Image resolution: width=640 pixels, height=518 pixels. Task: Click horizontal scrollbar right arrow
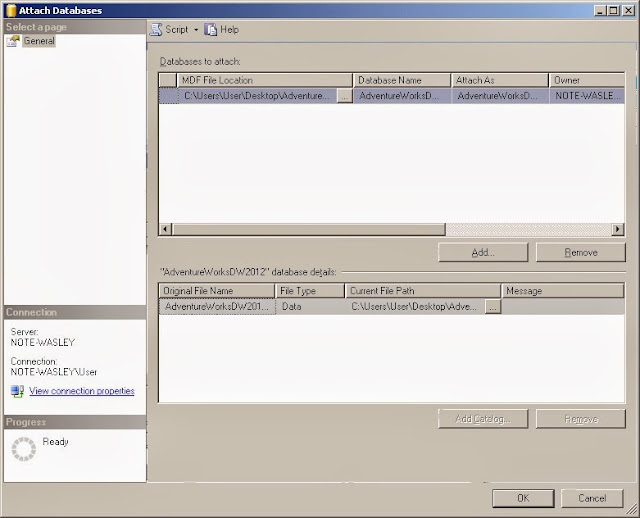click(x=618, y=229)
